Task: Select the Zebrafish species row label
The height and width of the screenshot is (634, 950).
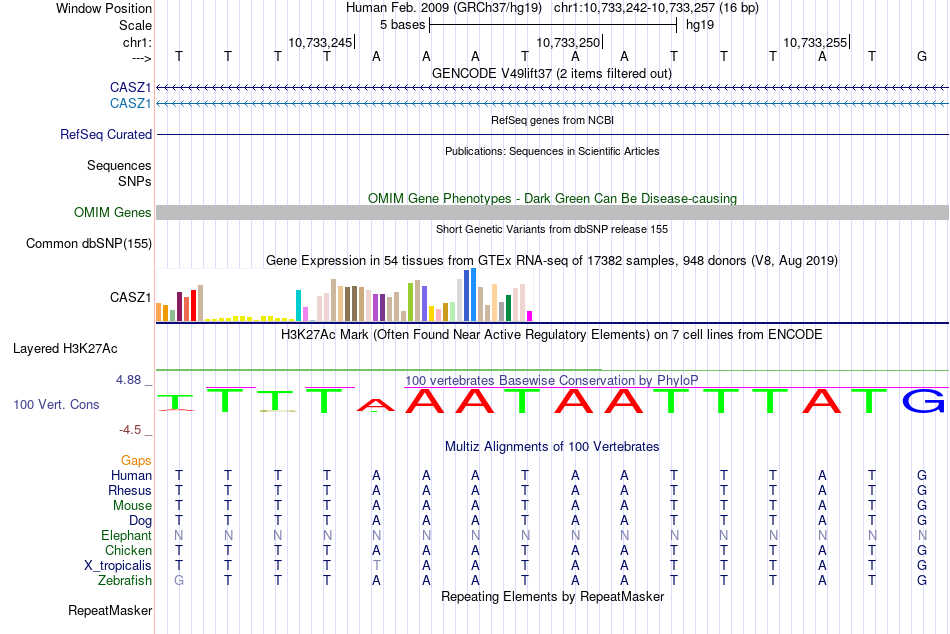Action: (125, 580)
